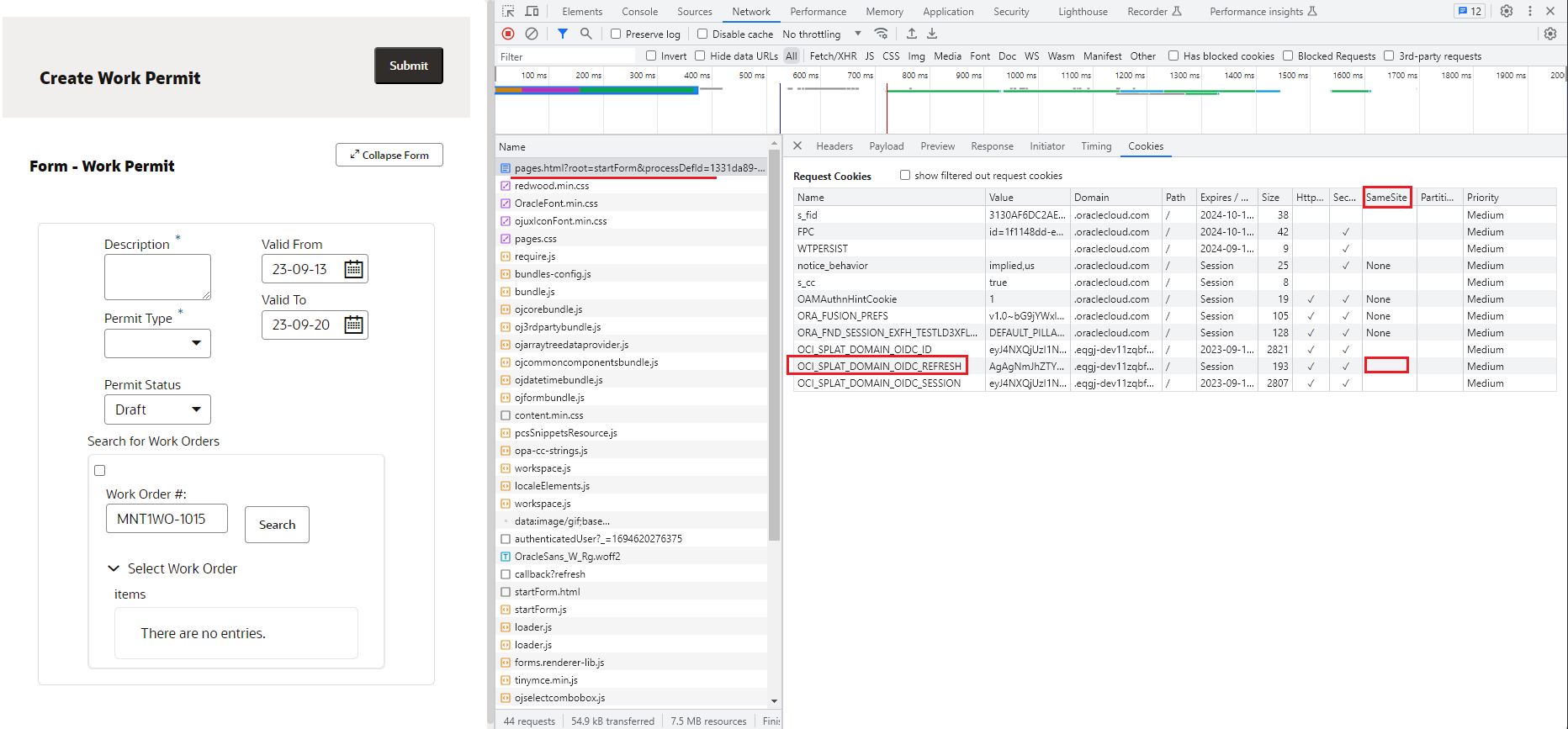
Task: Click the clear network log icon
Action: (x=532, y=34)
